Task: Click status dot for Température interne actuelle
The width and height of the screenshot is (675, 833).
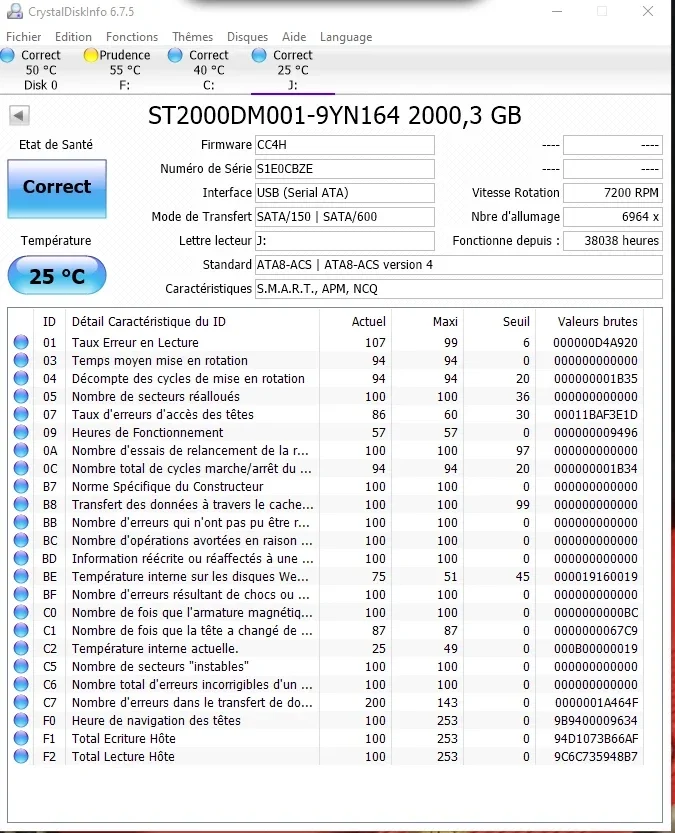Action: pos(21,648)
